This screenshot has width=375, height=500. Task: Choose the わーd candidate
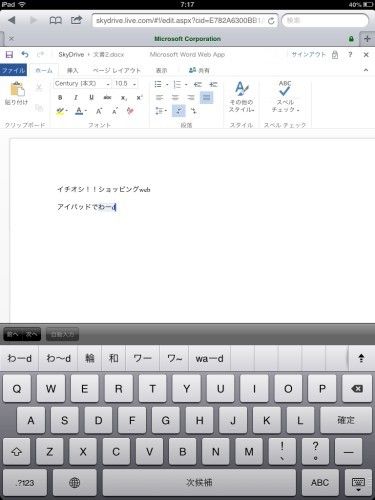tap(20, 358)
